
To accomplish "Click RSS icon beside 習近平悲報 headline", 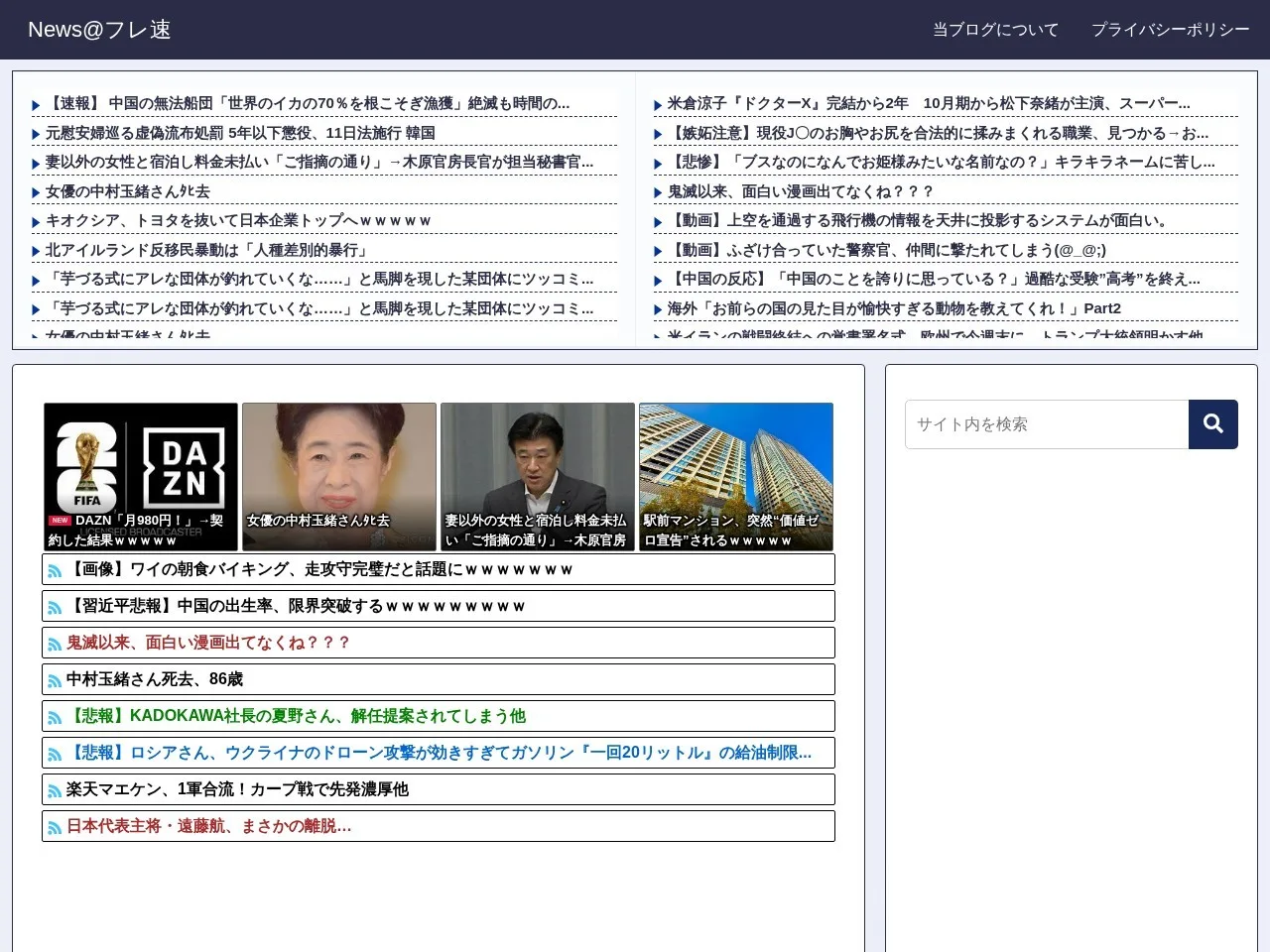I will pyautogui.click(x=56, y=608).
